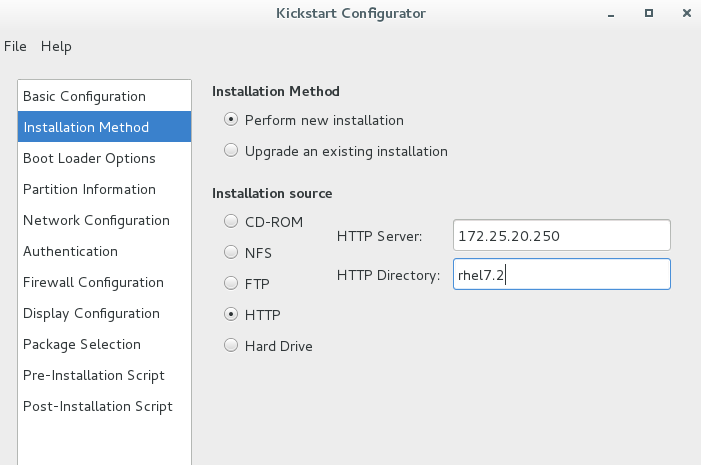Switch to Authentication section
Screen dimensions: 701x465
point(104,251)
